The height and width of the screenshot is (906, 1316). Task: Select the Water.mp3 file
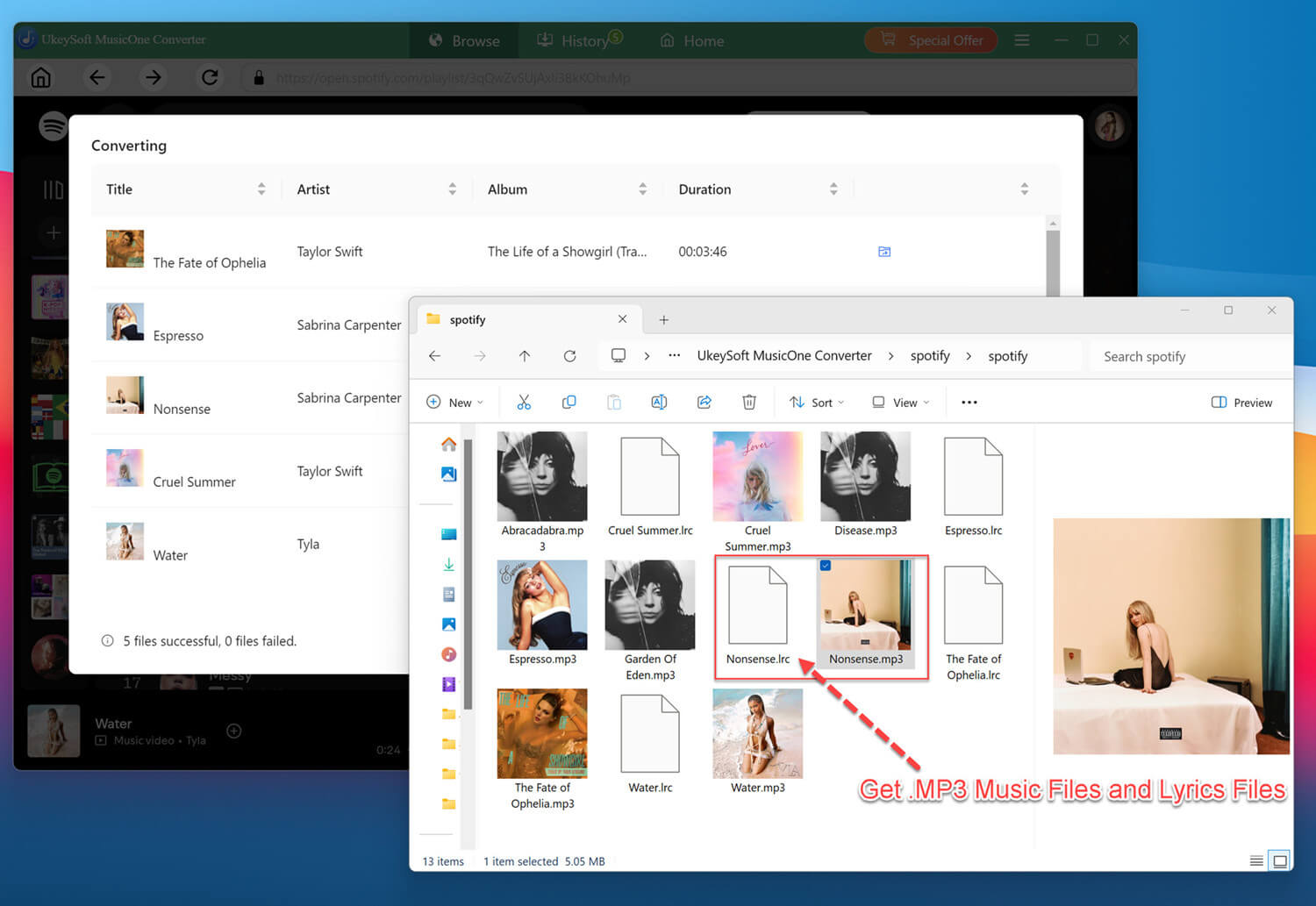(758, 741)
